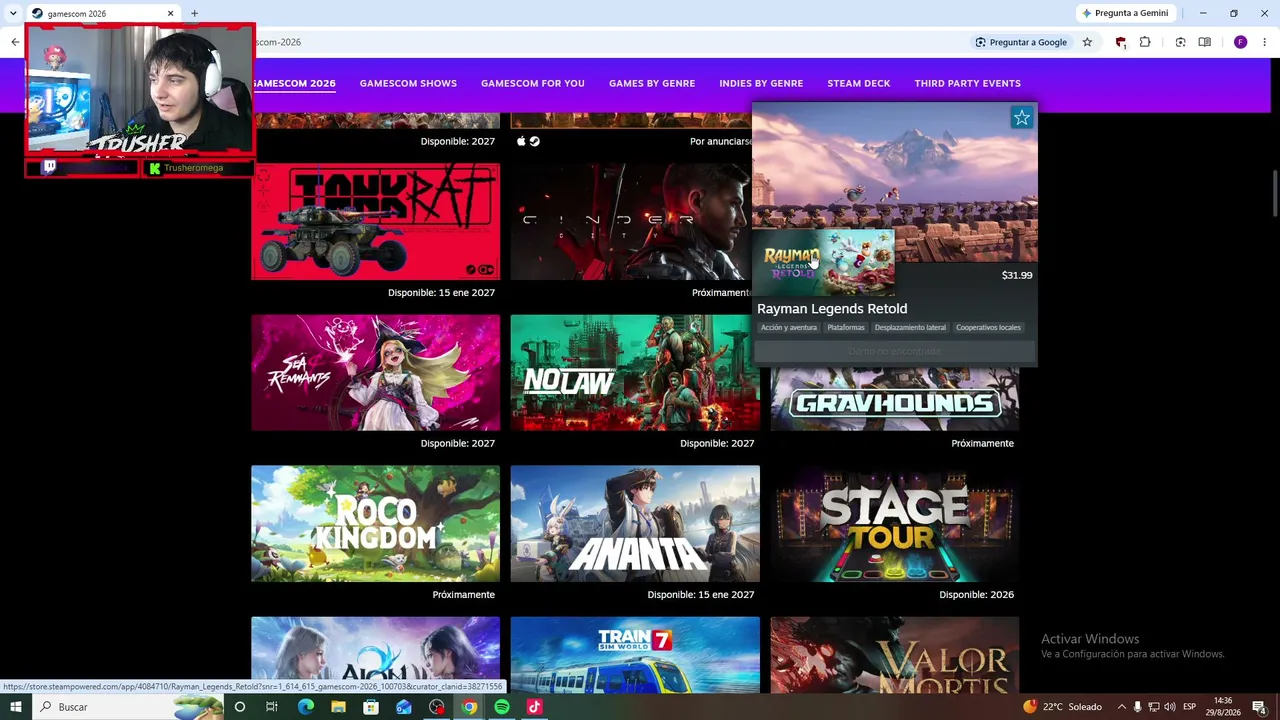Select the STEAM DECK tab
The height and width of the screenshot is (720, 1280).
coord(859,83)
